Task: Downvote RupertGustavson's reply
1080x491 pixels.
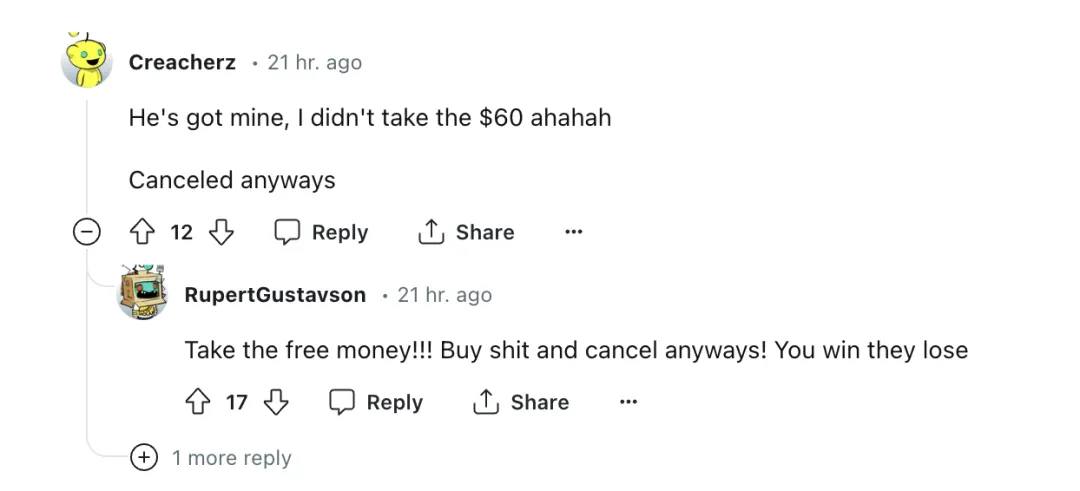Action: pyautogui.click(x=275, y=403)
